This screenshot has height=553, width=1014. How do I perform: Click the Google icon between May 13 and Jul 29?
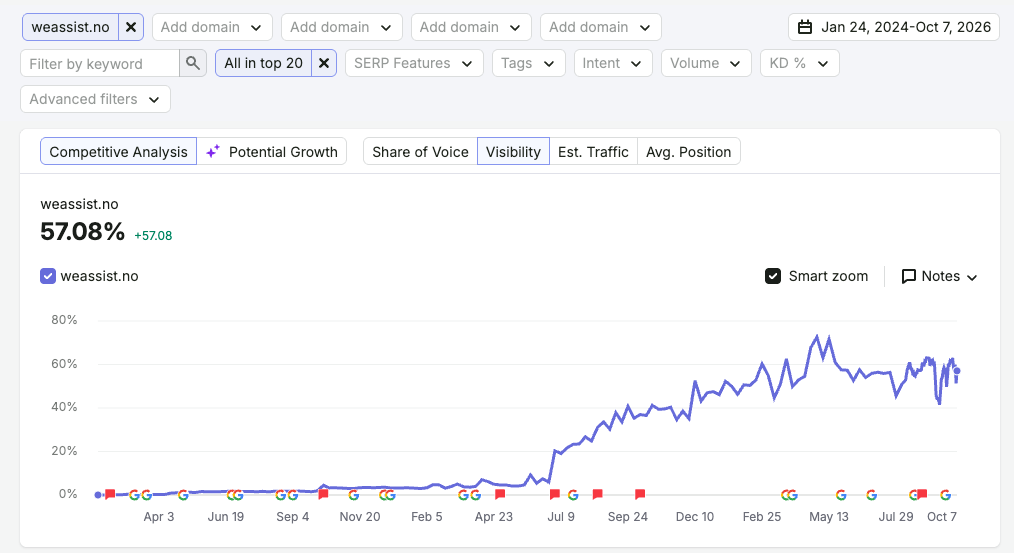tap(872, 495)
